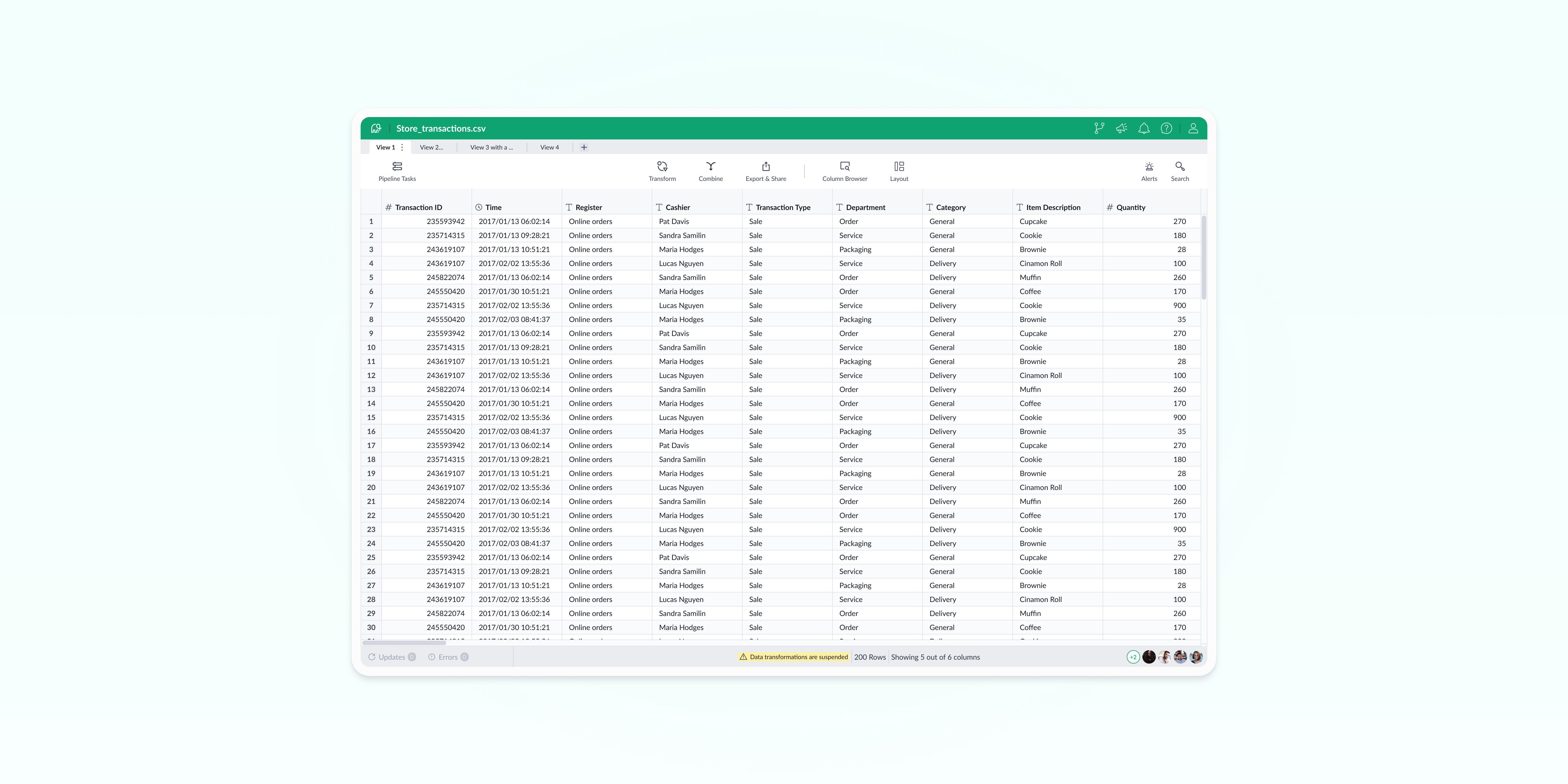1568x784 pixels.
Task: Switch to View 4 tab
Action: pos(549,147)
